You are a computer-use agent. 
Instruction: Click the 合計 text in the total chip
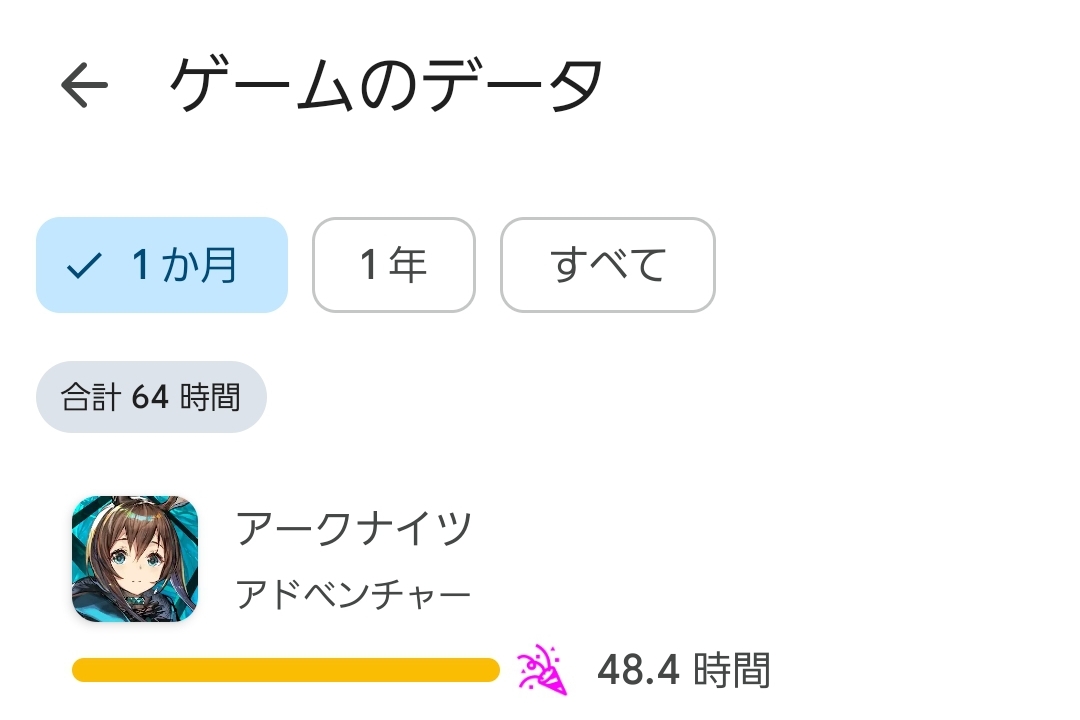coord(91,397)
